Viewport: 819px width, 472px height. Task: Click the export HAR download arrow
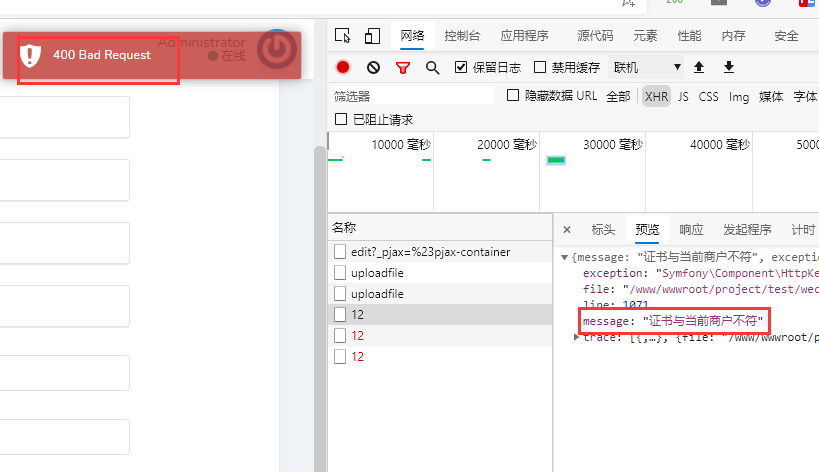point(729,67)
